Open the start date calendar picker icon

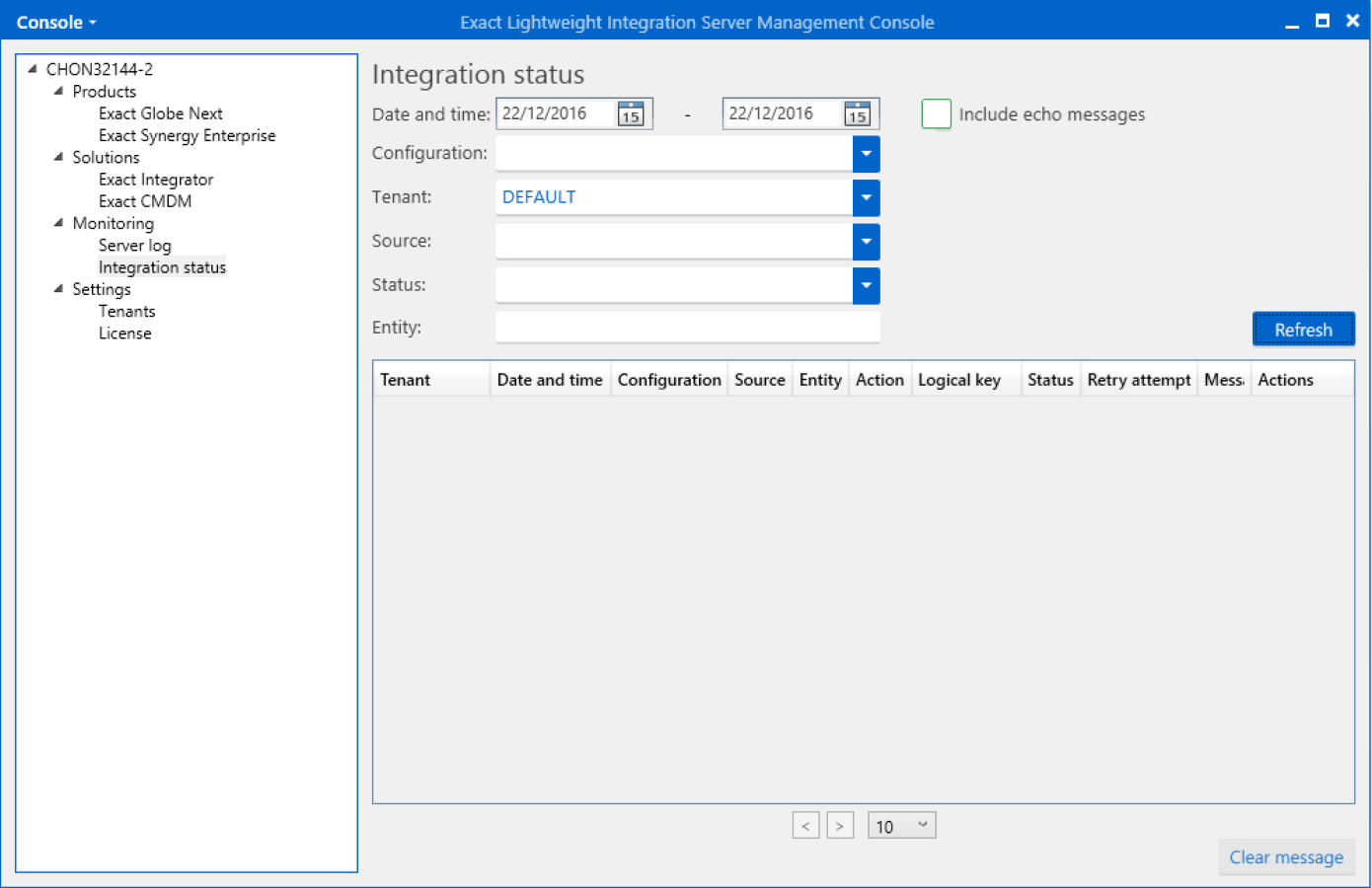[x=631, y=113]
